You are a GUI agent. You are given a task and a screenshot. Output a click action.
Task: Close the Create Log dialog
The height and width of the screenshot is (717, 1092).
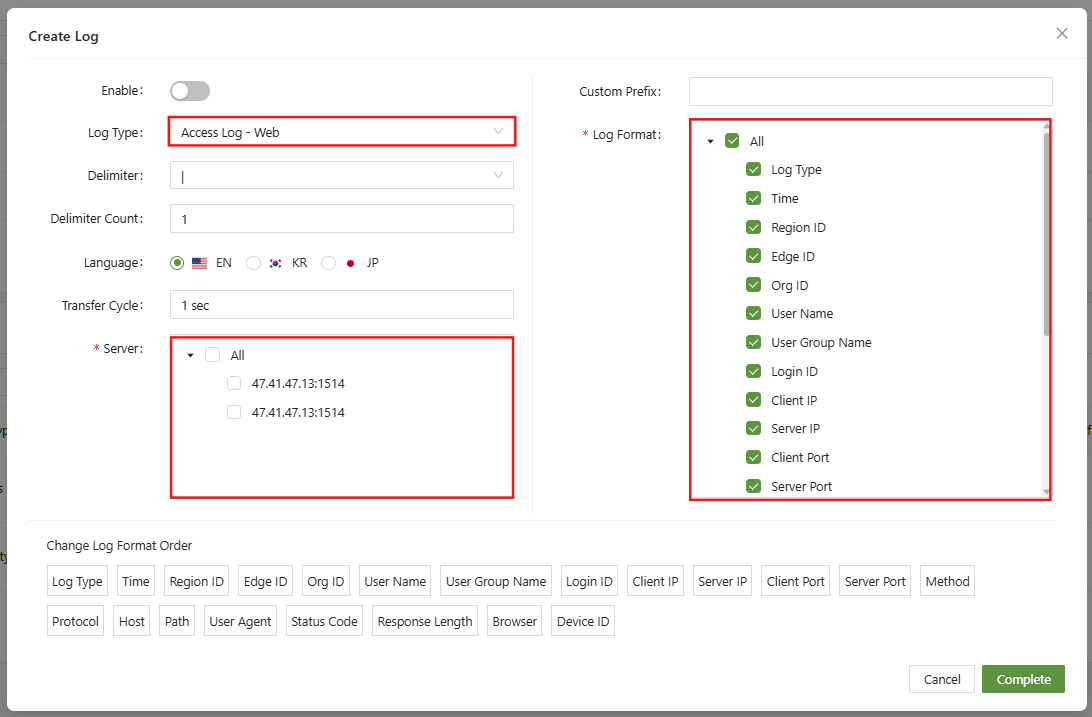(x=1062, y=34)
